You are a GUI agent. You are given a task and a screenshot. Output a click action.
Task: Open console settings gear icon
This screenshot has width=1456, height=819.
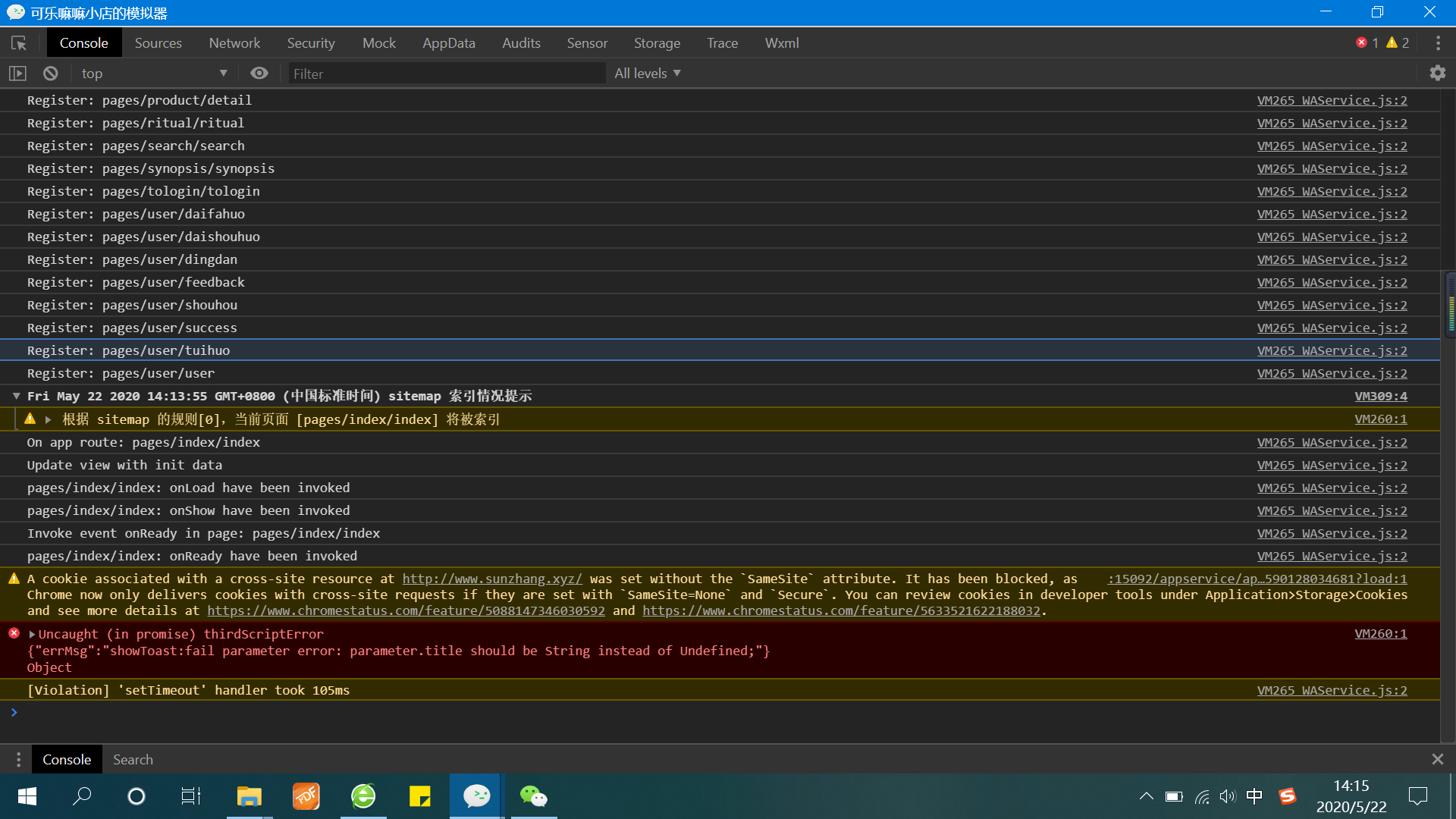(1437, 74)
